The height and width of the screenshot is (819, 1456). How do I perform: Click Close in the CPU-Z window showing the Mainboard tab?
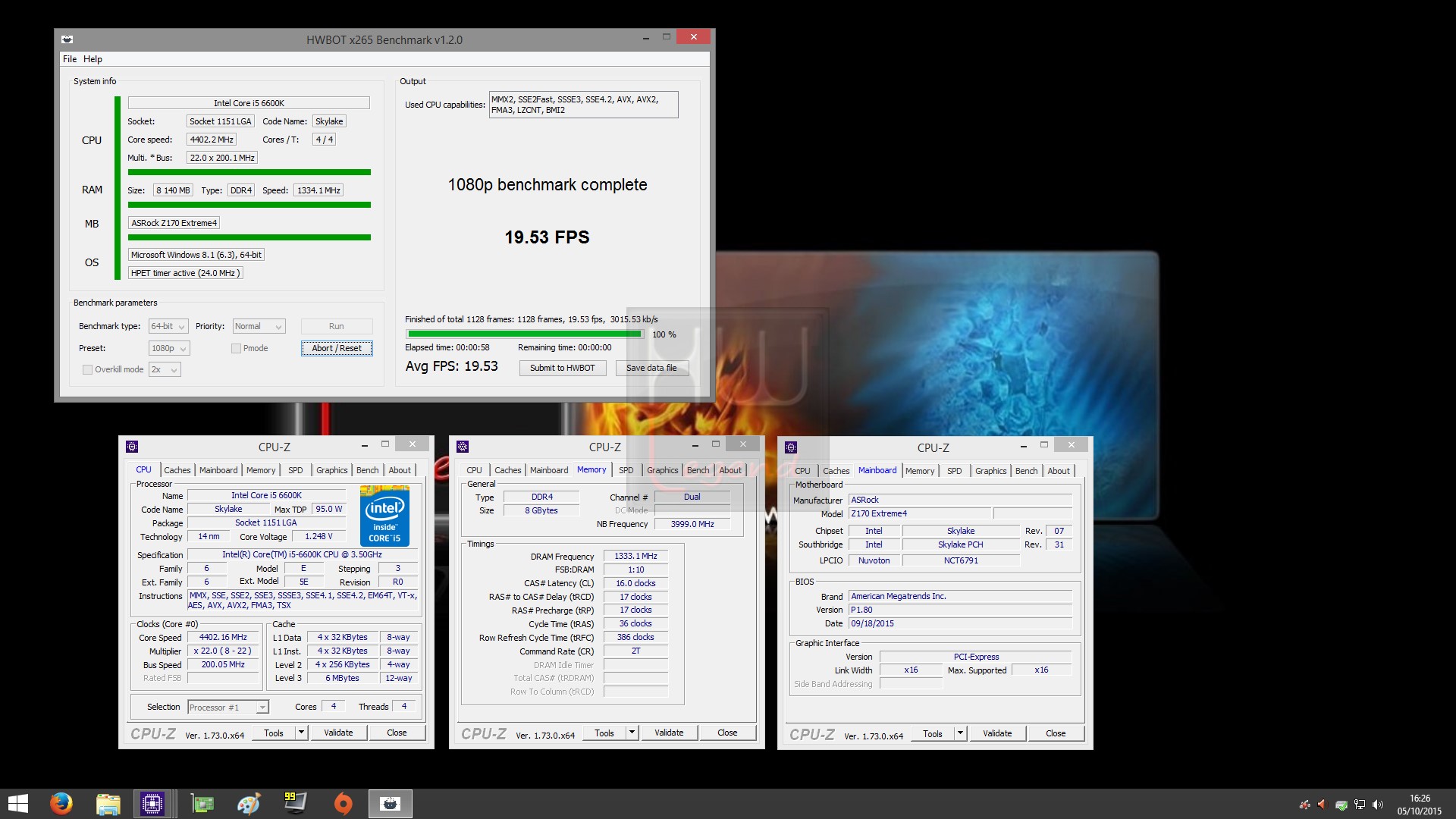click(1056, 733)
